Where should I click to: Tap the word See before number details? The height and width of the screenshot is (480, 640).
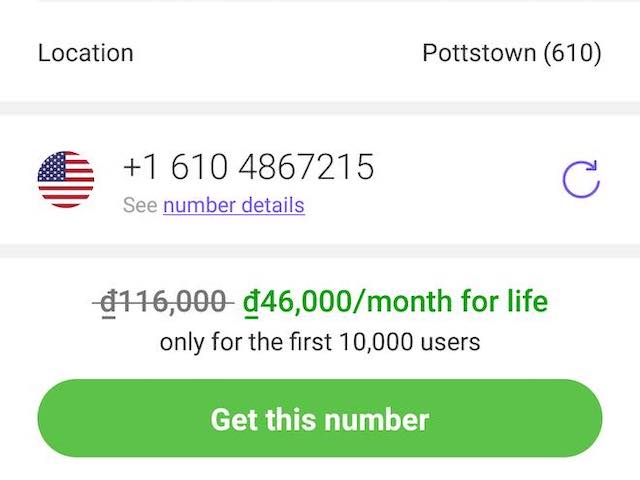[x=140, y=206]
